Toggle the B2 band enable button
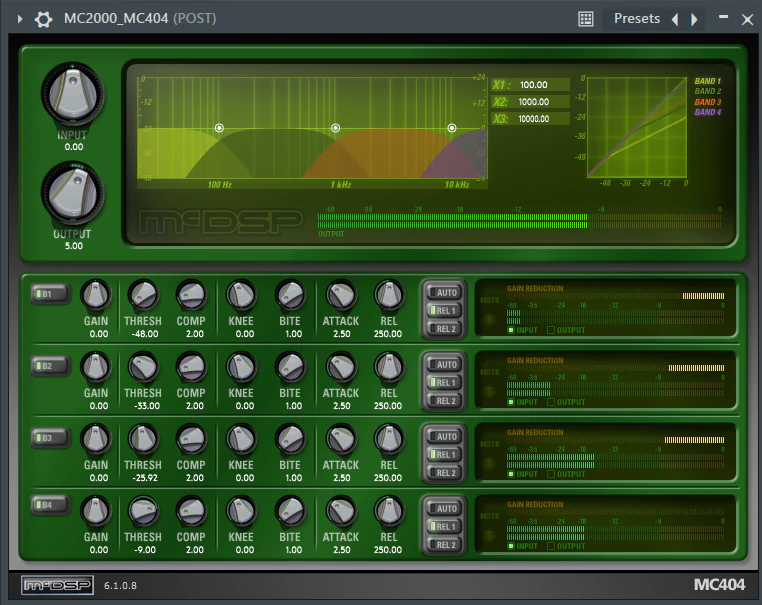 tap(50, 366)
